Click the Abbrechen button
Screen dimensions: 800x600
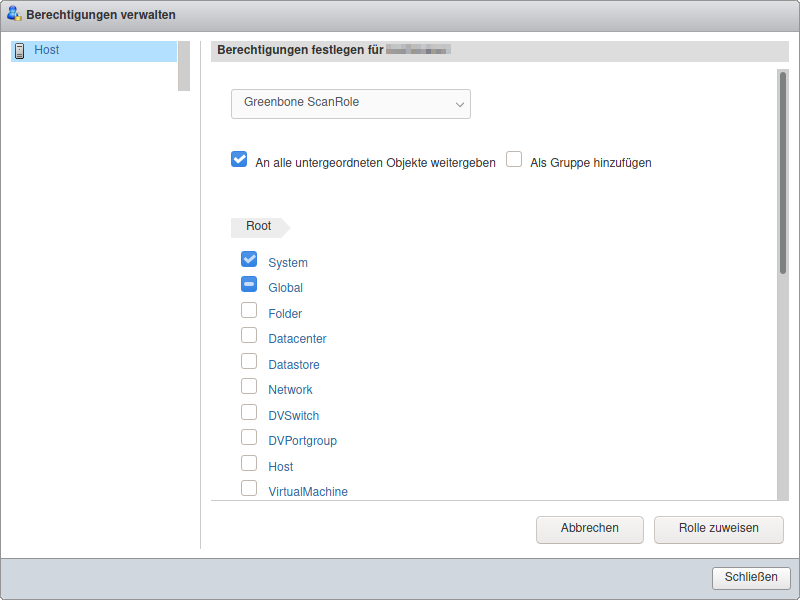[x=589, y=529]
